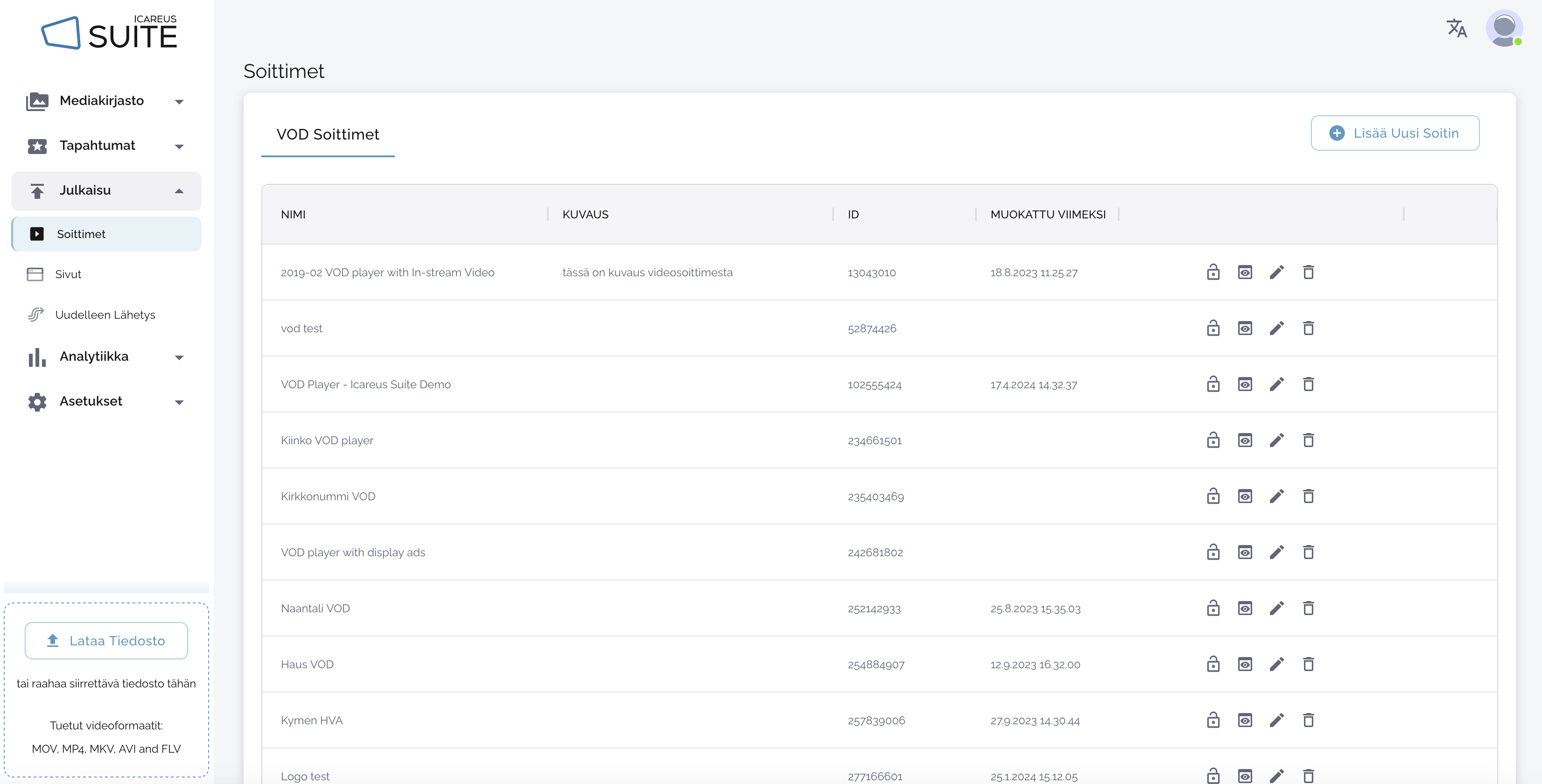Click the Lataa Tiedosto upload button
The image size is (1542, 784).
pos(106,641)
